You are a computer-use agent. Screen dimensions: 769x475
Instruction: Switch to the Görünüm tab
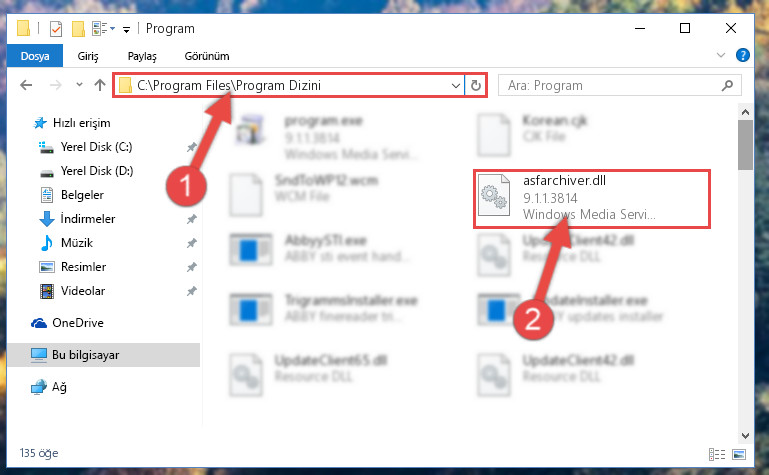pyautogui.click(x=207, y=56)
